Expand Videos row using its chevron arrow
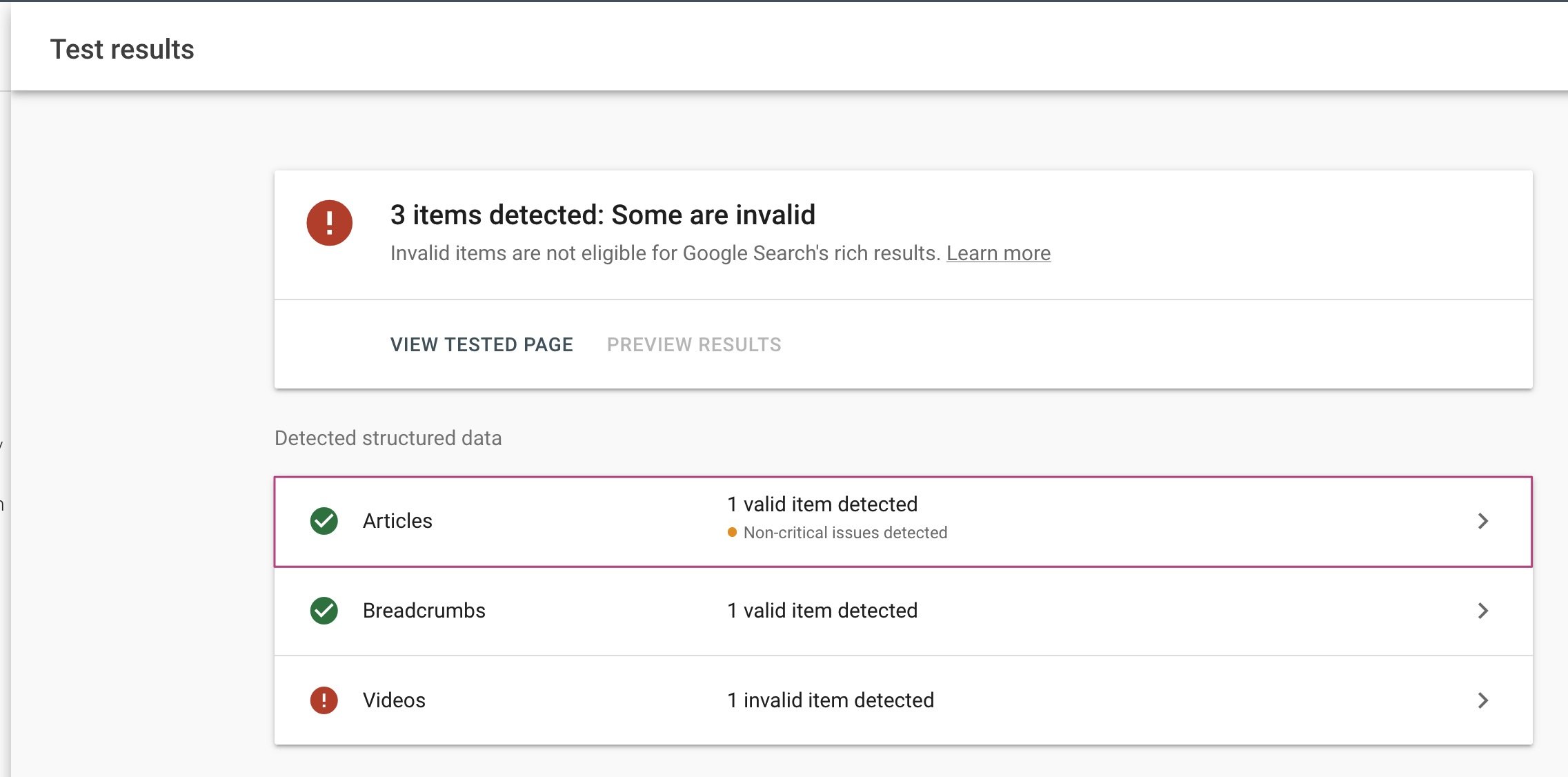Image resolution: width=1568 pixels, height=777 pixels. [x=1482, y=700]
